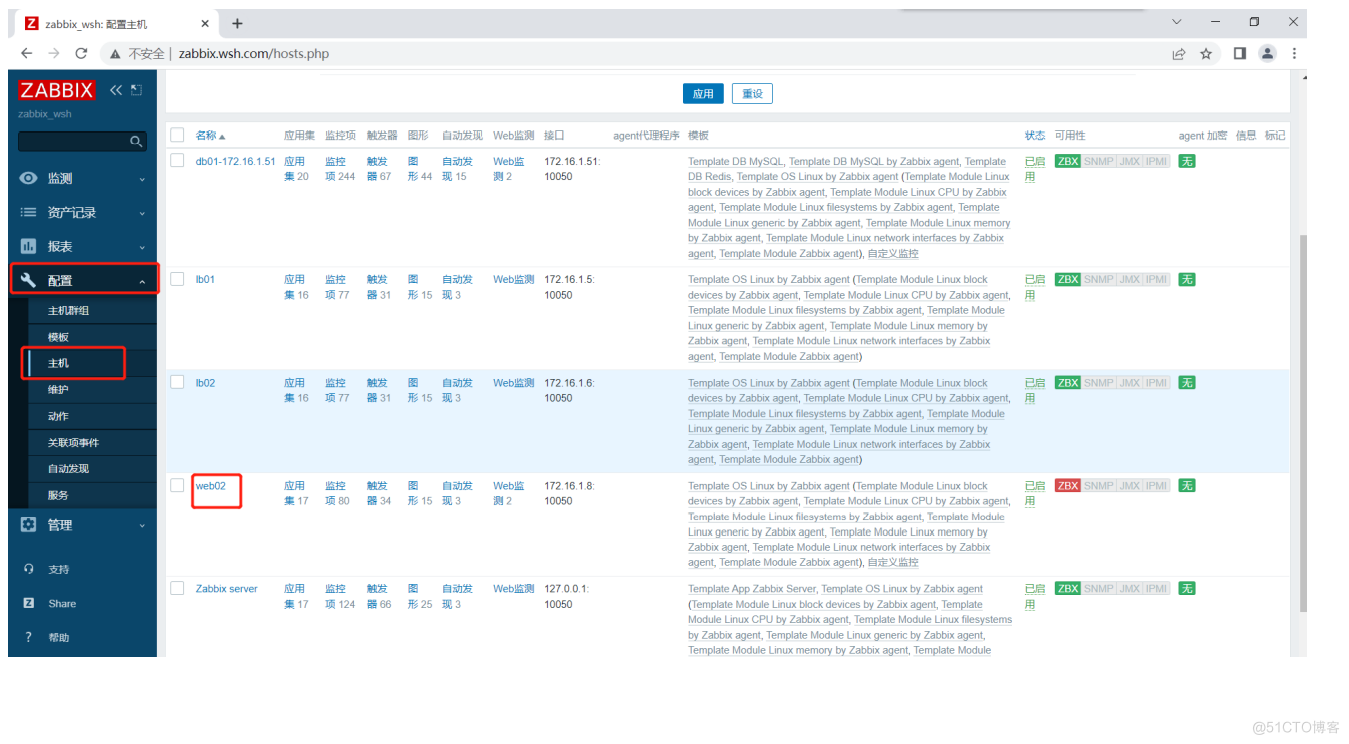Open 监控项 244 for db01-172.16.1.51

tap(340, 169)
